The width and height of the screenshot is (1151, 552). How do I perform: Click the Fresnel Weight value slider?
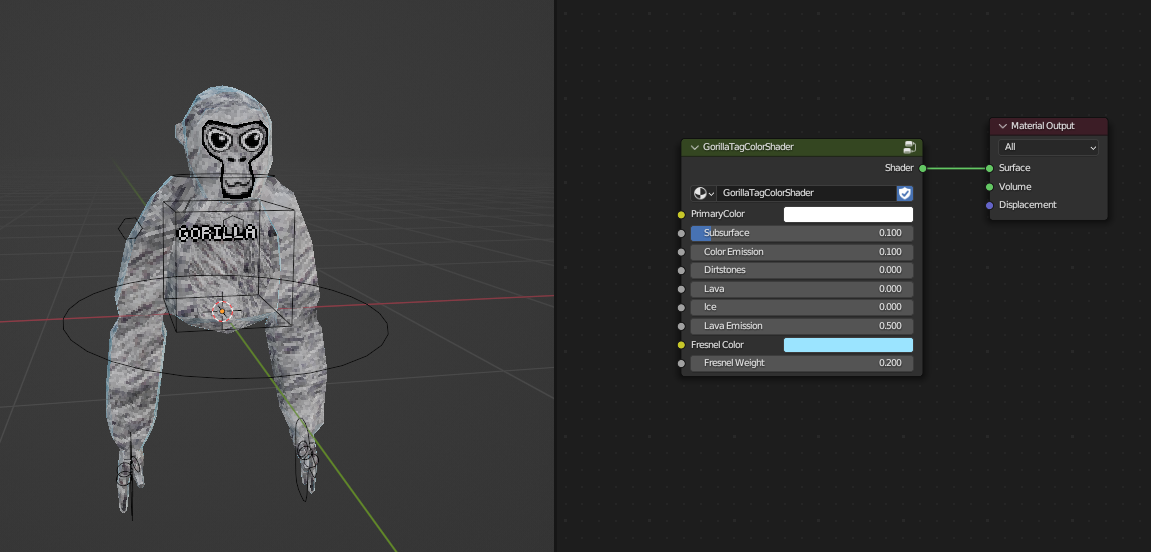pyautogui.click(x=801, y=363)
